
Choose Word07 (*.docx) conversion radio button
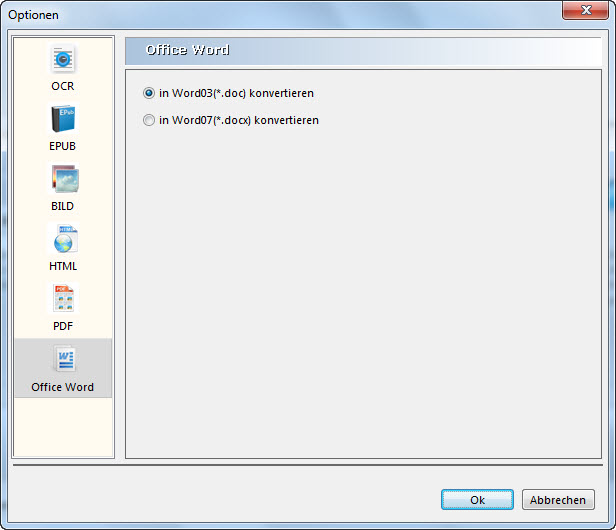click(x=149, y=120)
